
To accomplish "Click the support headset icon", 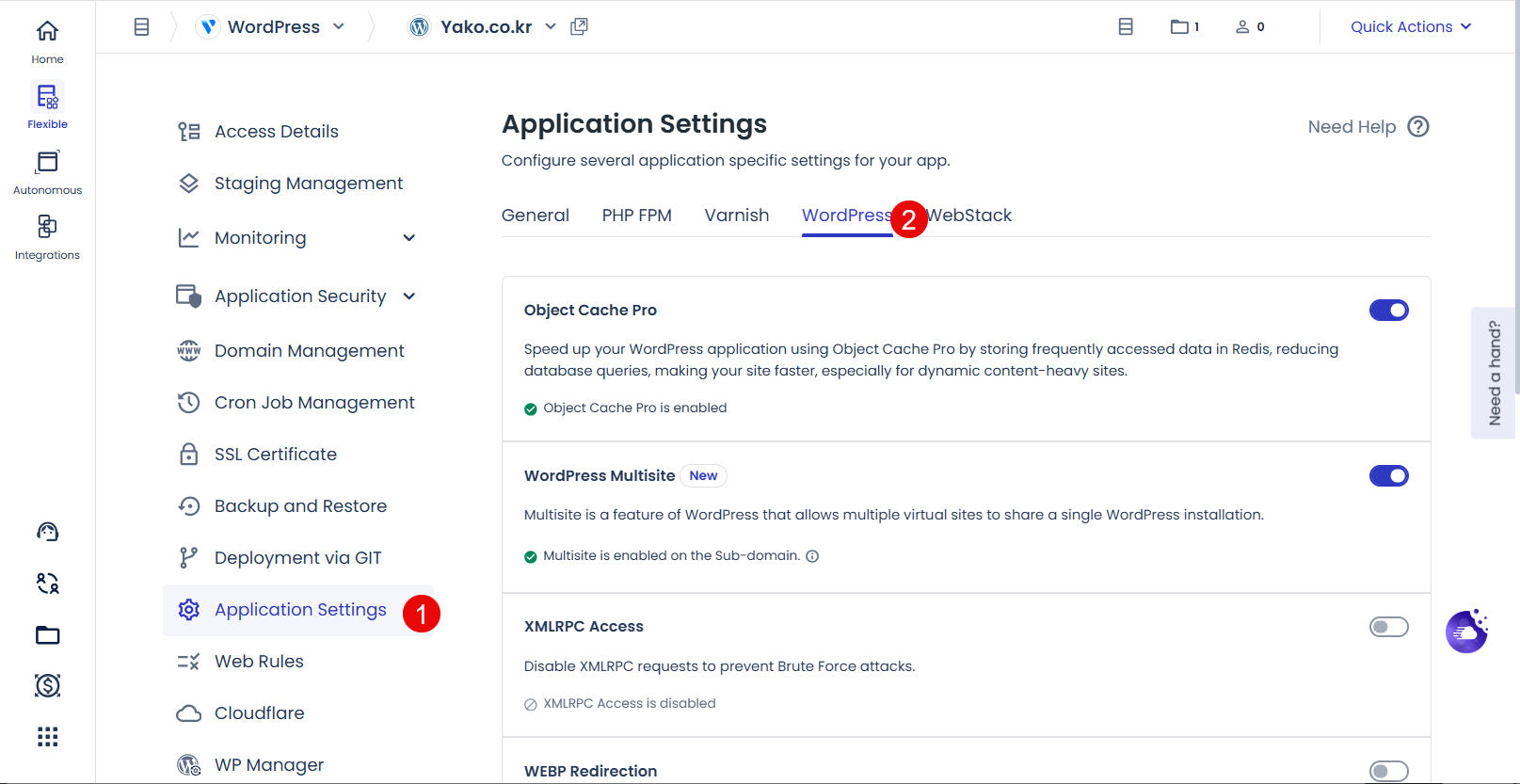I will (x=47, y=532).
